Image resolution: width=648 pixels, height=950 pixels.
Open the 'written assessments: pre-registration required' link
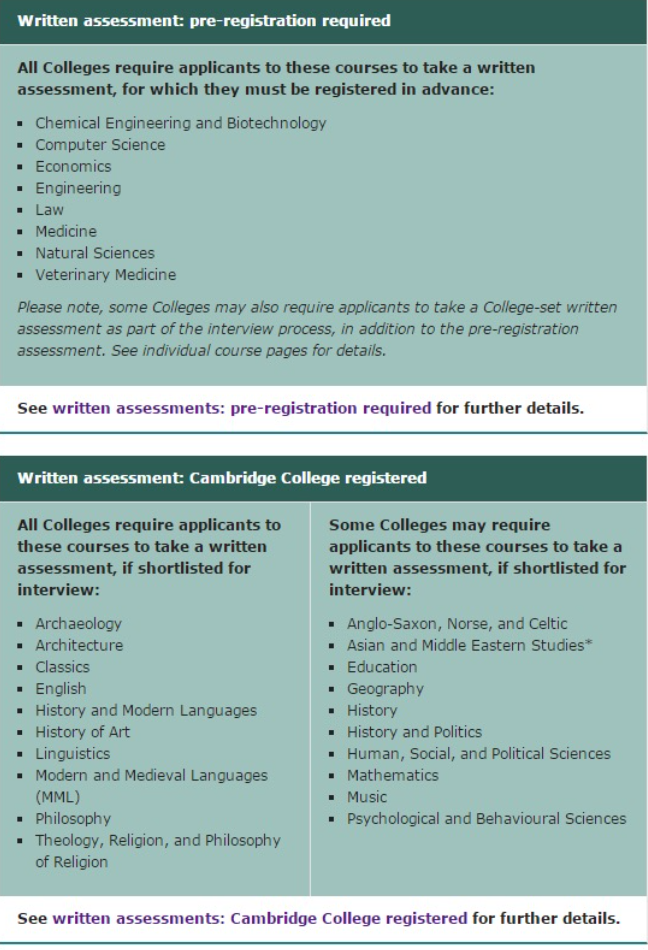(241, 408)
